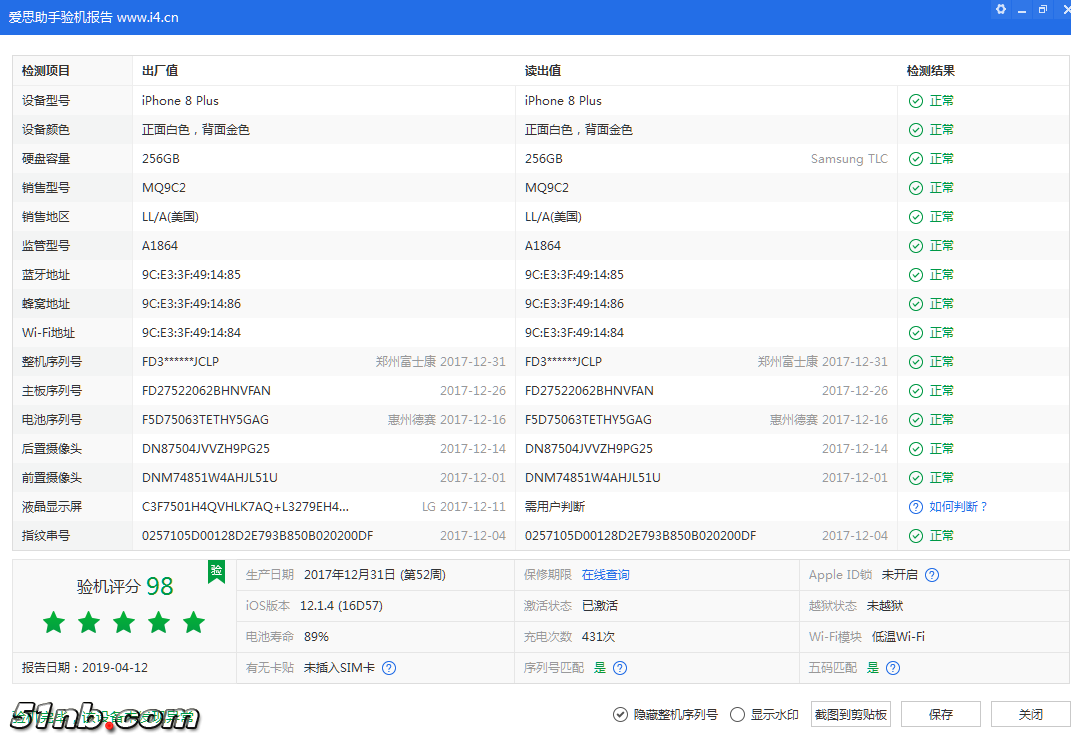
Task: Click the normal status icon on the 指纹串号 row
Action: click(915, 535)
